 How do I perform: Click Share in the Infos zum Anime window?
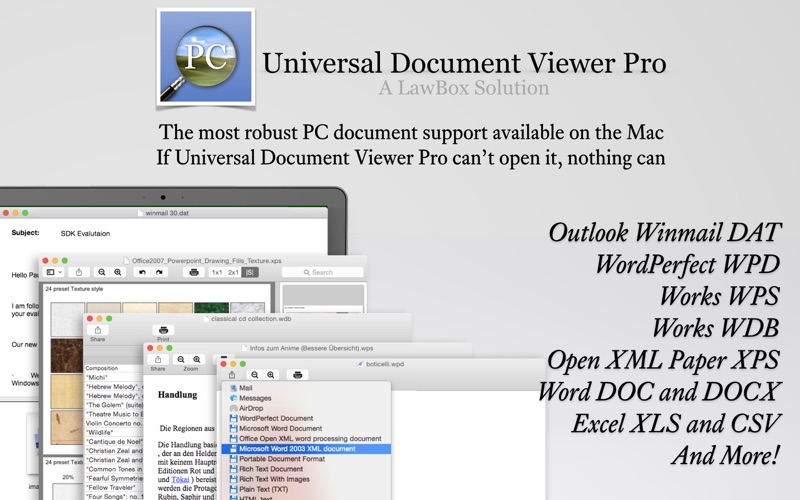pyautogui.click(x=158, y=360)
